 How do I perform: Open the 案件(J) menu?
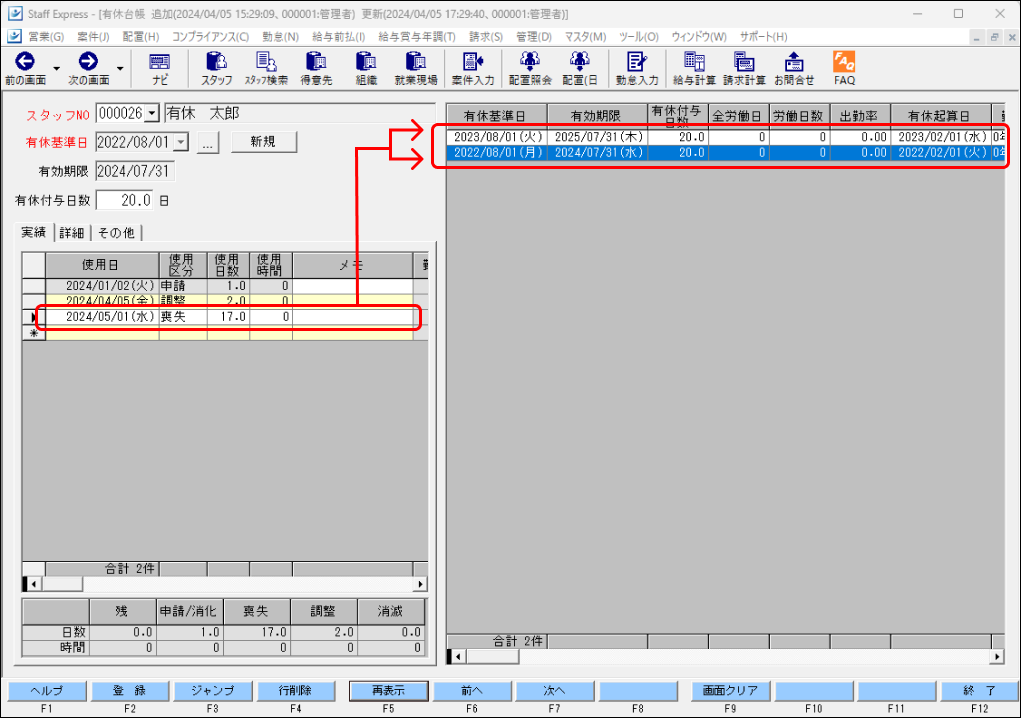(93, 36)
